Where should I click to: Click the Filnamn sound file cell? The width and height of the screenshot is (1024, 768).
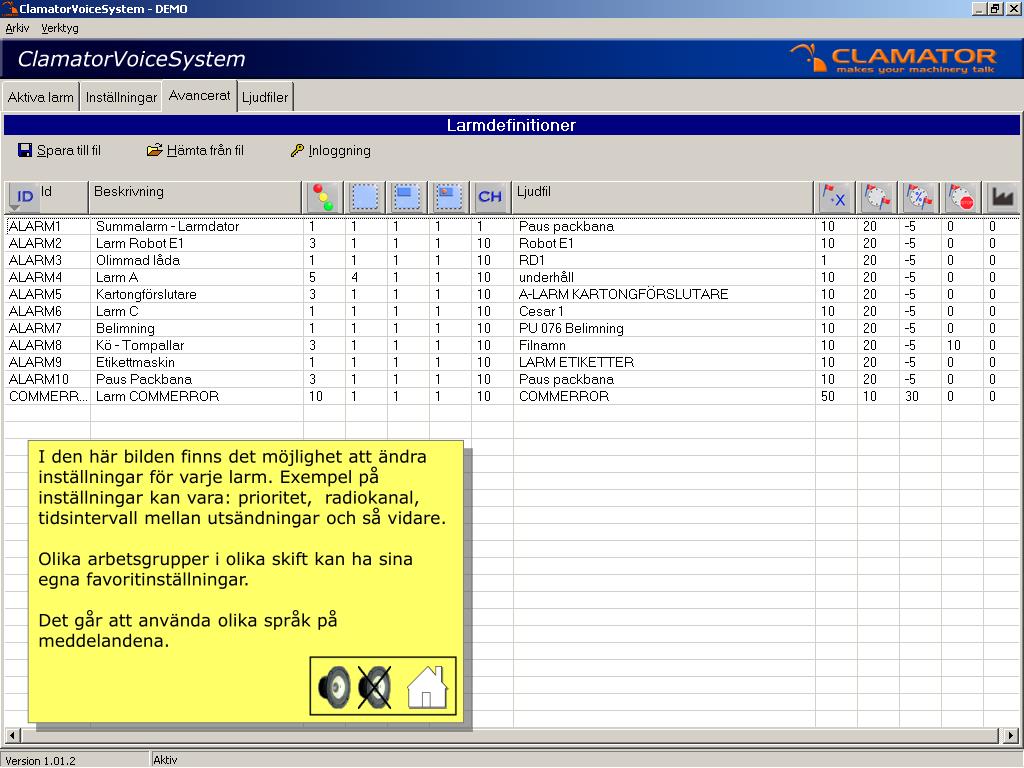coord(664,345)
